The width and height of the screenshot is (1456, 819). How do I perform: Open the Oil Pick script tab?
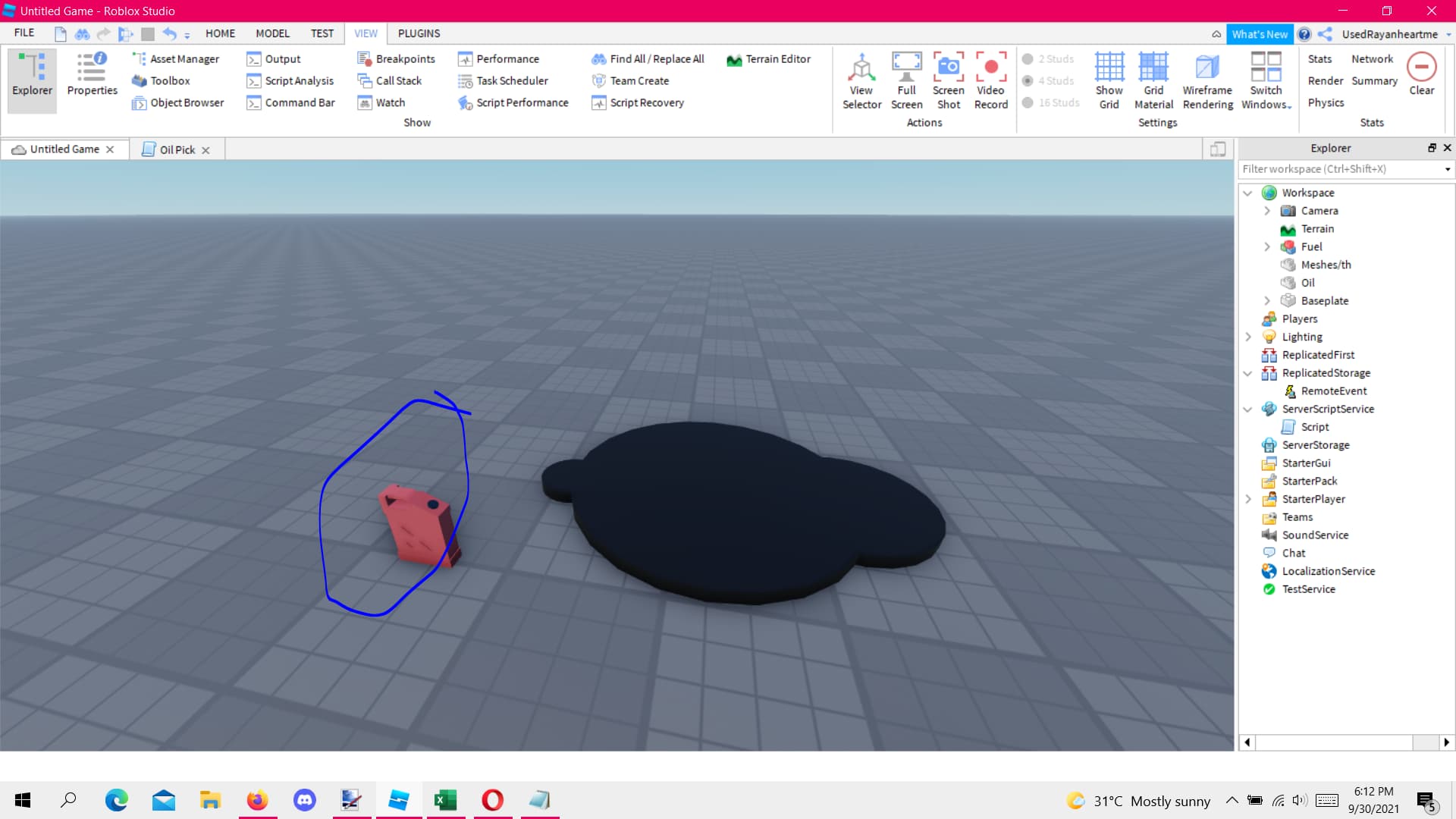pyautogui.click(x=177, y=149)
